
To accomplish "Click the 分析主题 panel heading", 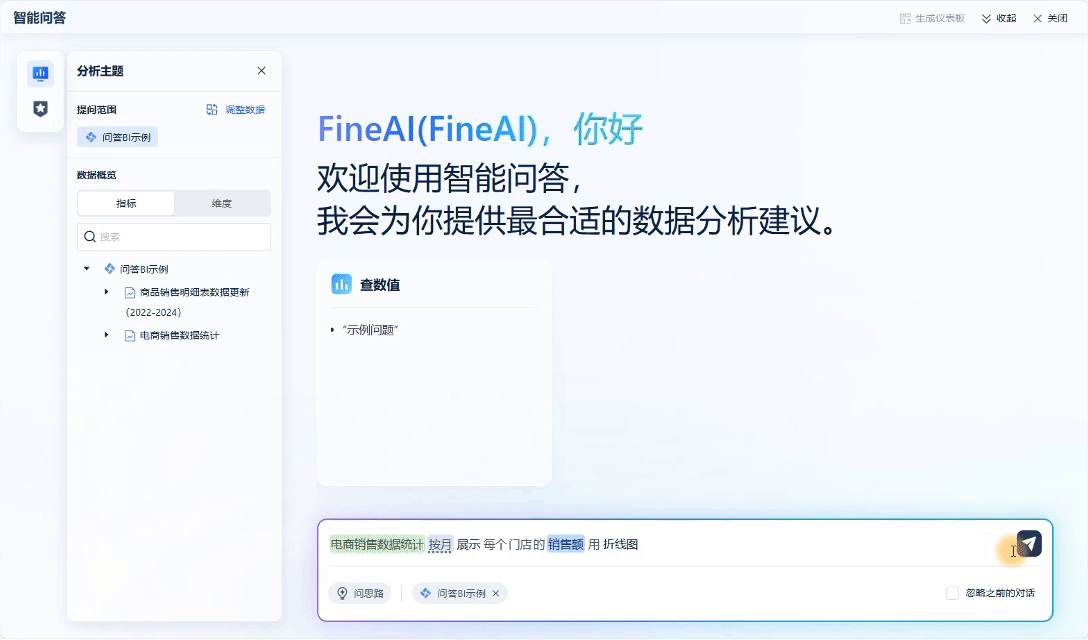I will pos(100,71).
